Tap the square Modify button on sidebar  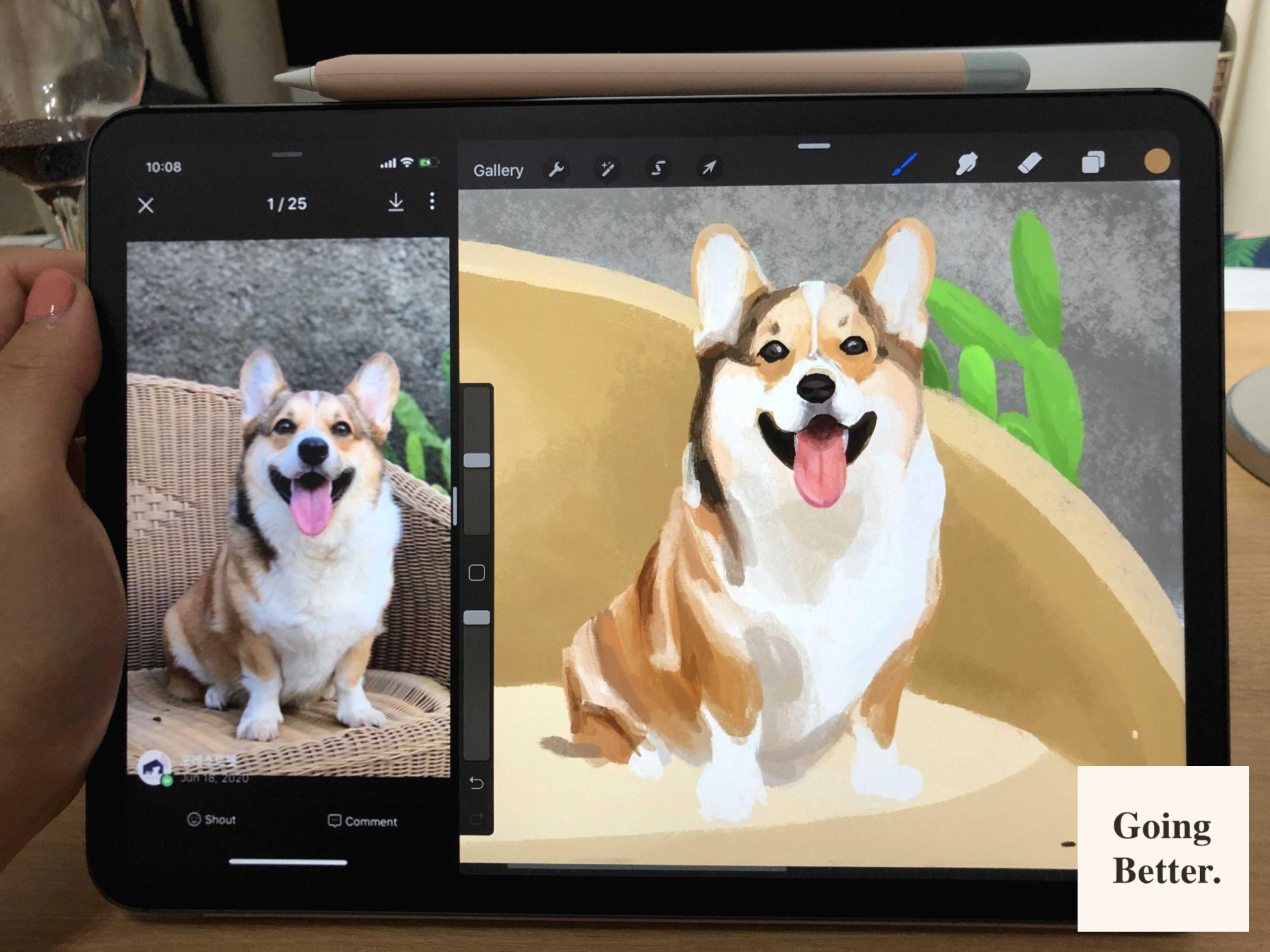pyautogui.click(x=477, y=573)
